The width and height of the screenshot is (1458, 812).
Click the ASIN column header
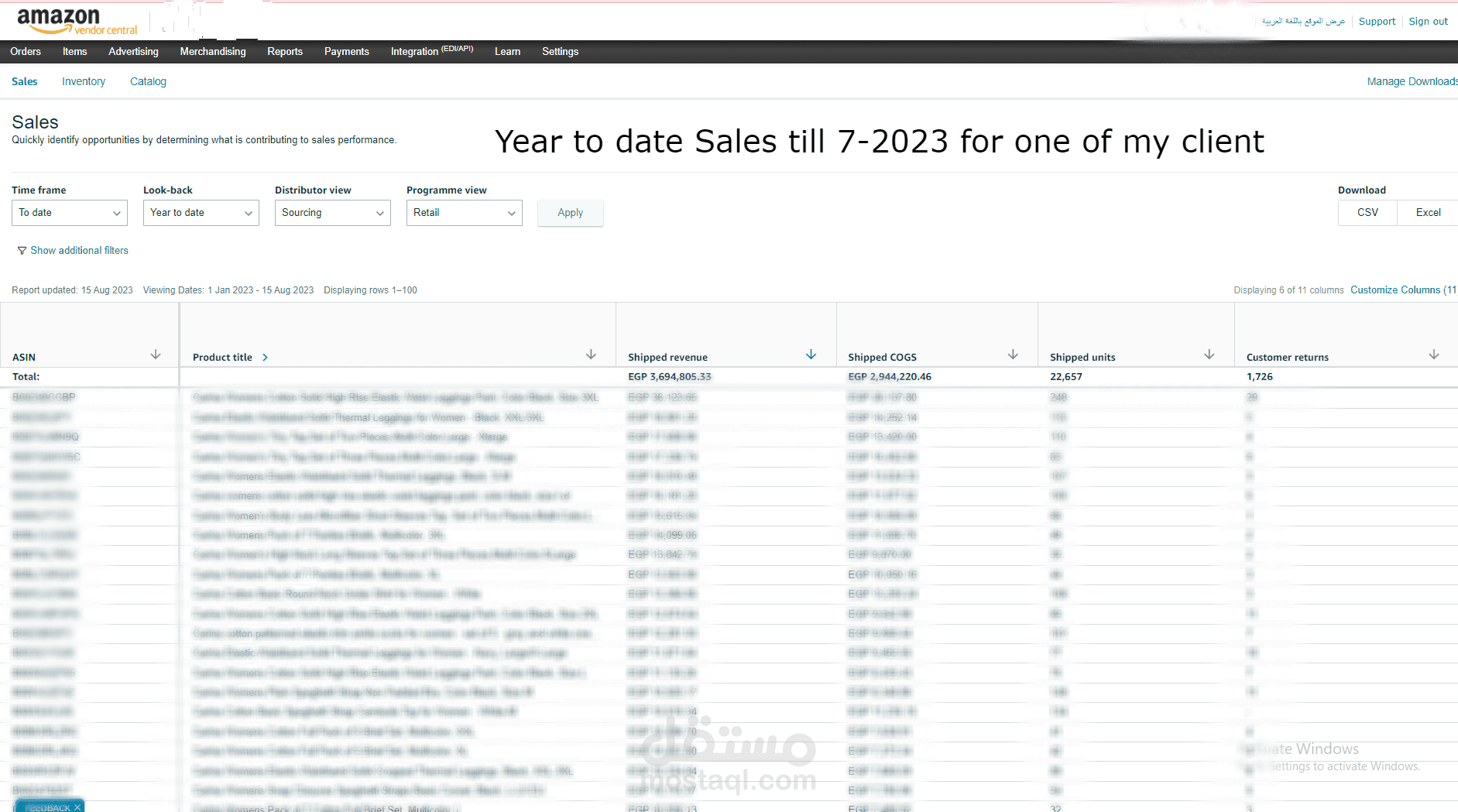pyautogui.click(x=24, y=358)
